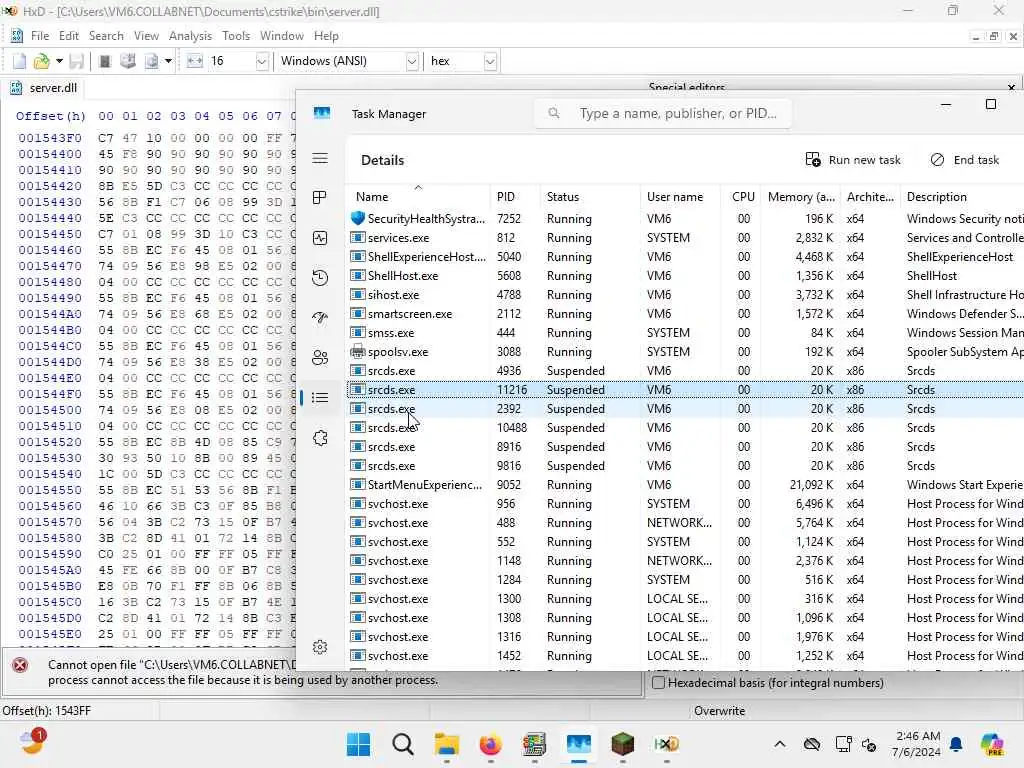Open dropdown arrow next to Open icon

click(x=59, y=61)
